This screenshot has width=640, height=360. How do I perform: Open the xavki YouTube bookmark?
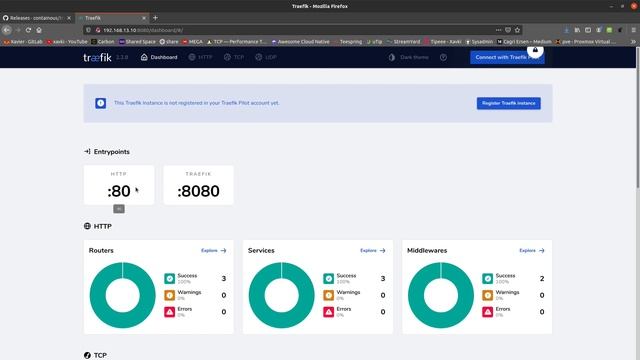pyautogui.click(x=67, y=42)
